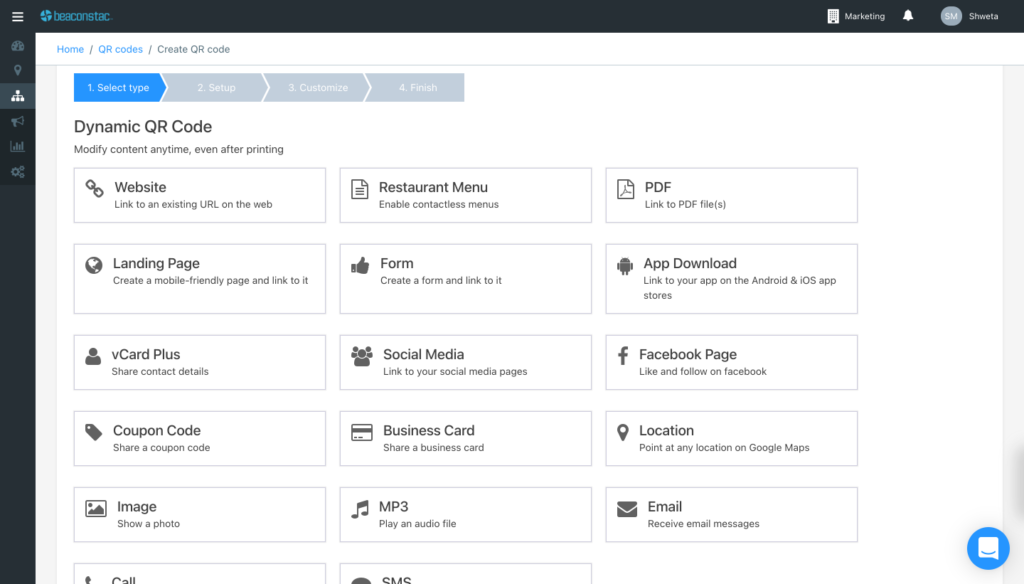Image resolution: width=1024 pixels, height=584 pixels.
Task: Click the Email envelope icon
Action: tap(627, 508)
